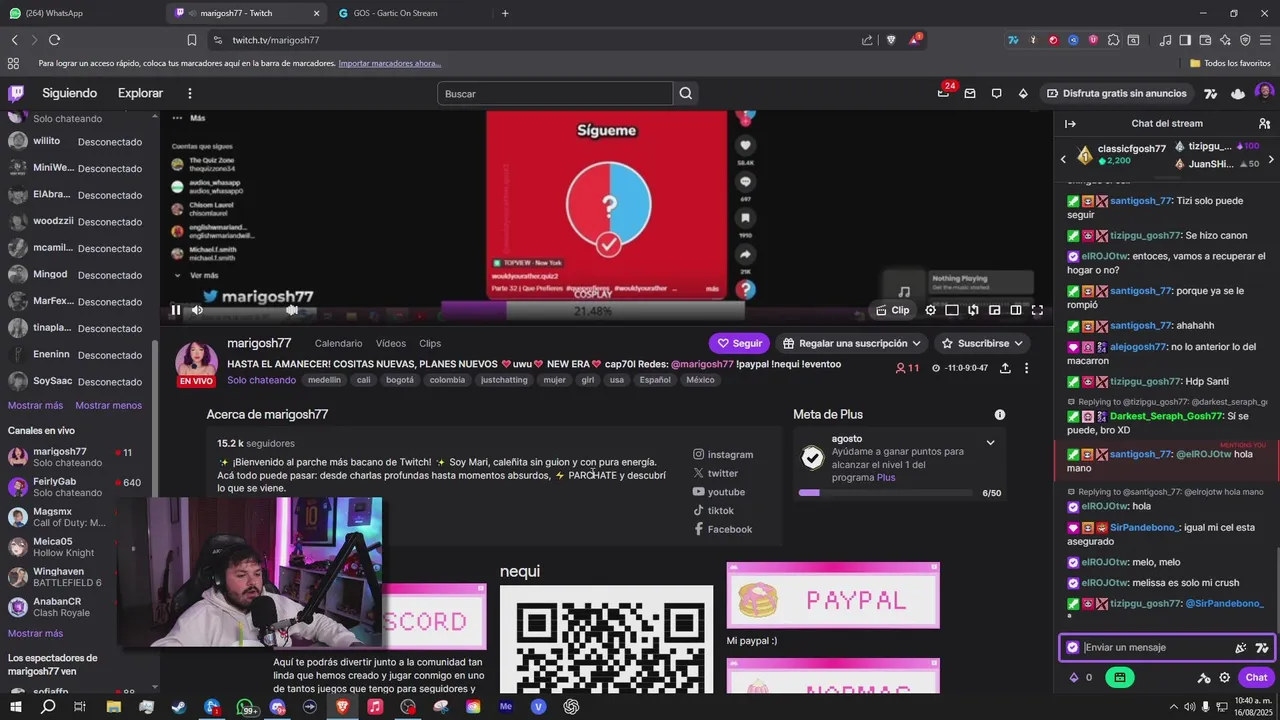Collapse the agosto Plus goal chevron
Screen dimensions: 1280x720
(x=990, y=443)
